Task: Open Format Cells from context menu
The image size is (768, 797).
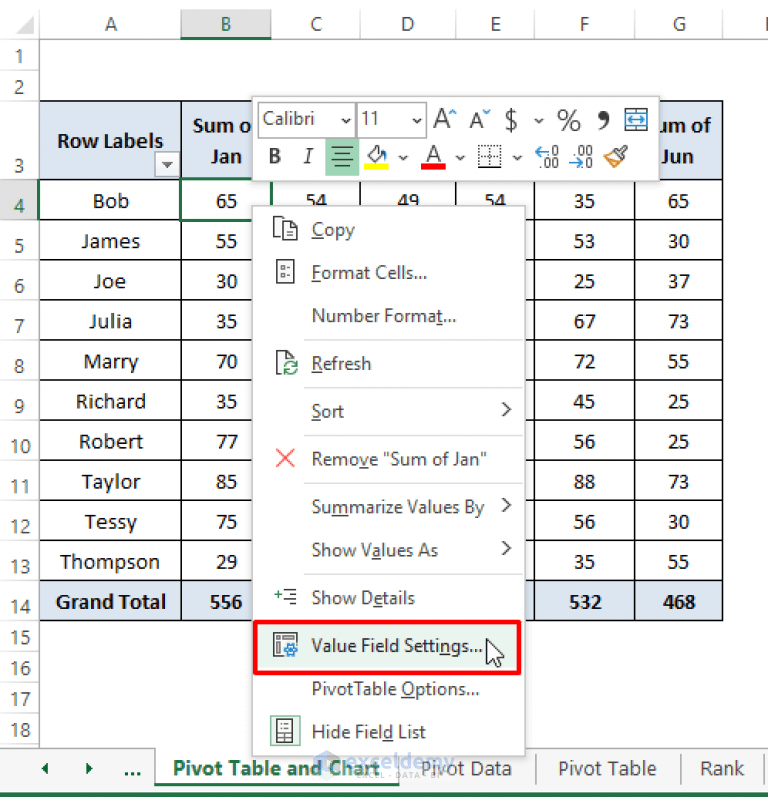Action: coord(389,273)
